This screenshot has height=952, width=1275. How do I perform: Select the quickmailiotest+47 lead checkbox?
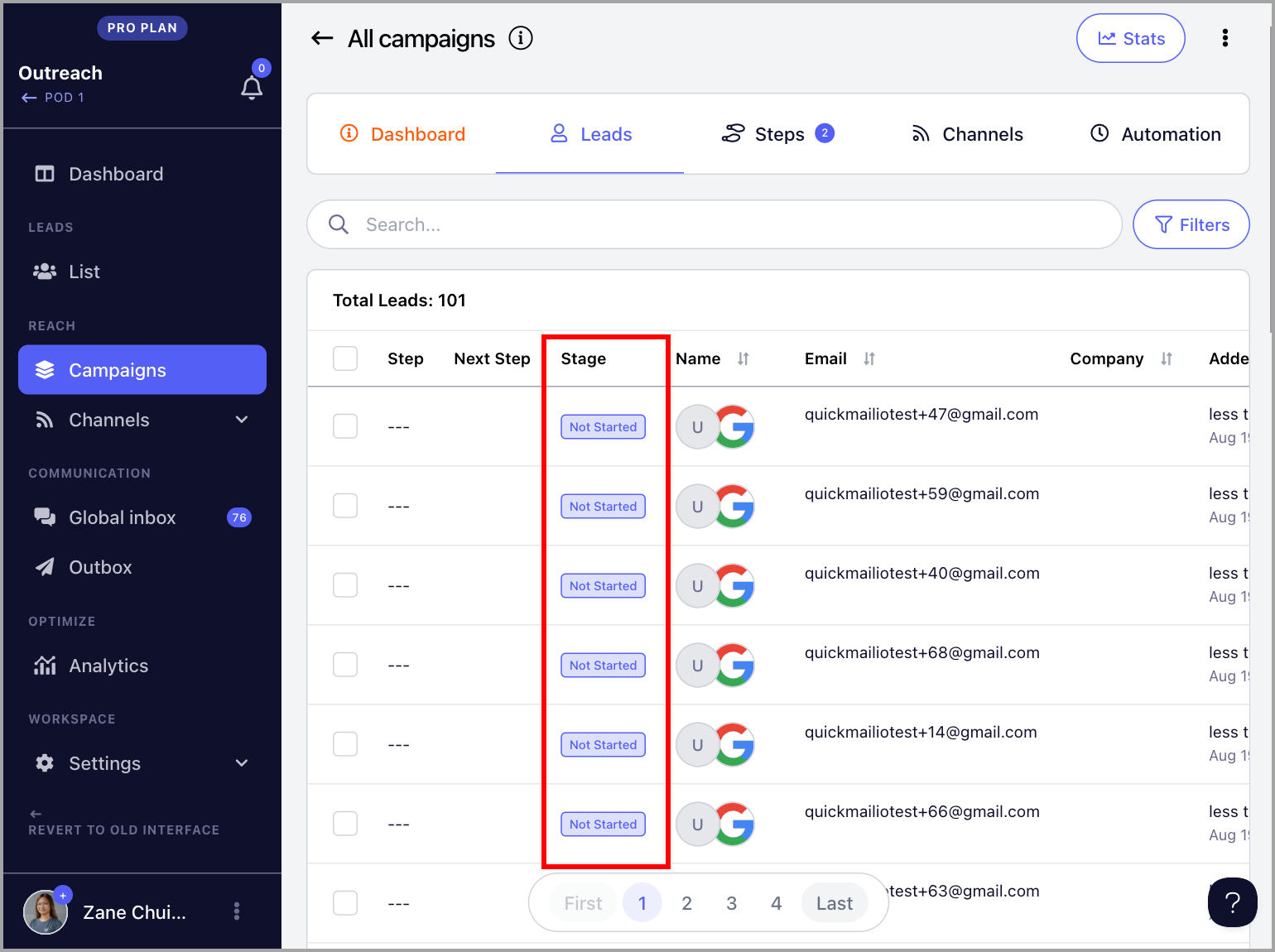pos(345,426)
